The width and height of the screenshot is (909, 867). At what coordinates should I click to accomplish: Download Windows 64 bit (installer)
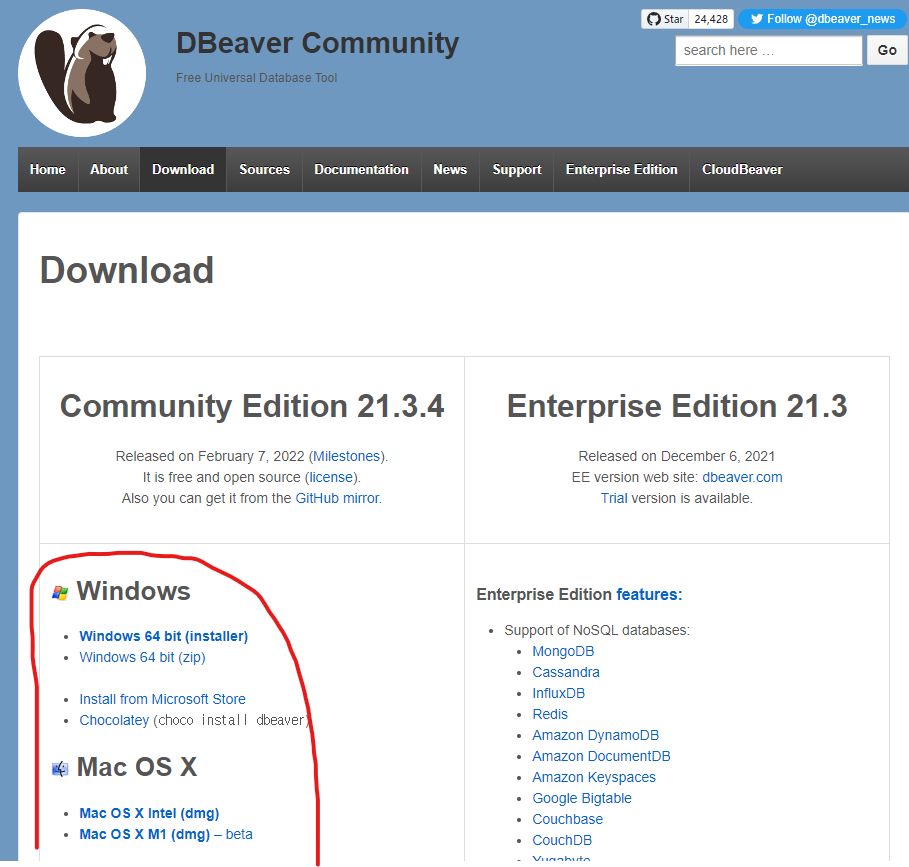(x=163, y=636)
